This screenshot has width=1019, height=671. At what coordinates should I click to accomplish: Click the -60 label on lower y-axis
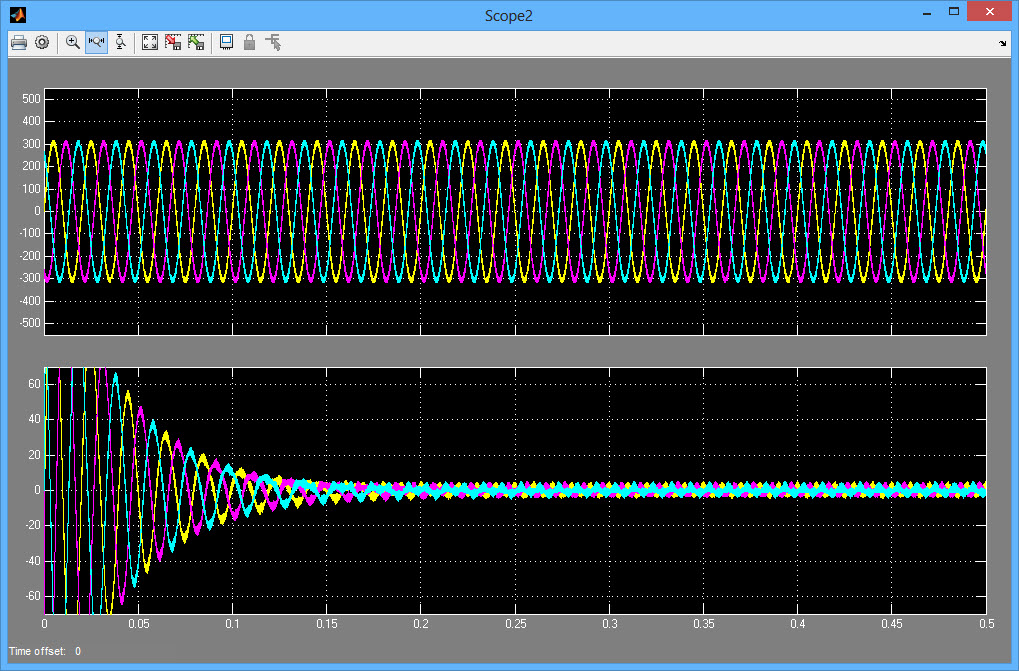tap(32, 596)
